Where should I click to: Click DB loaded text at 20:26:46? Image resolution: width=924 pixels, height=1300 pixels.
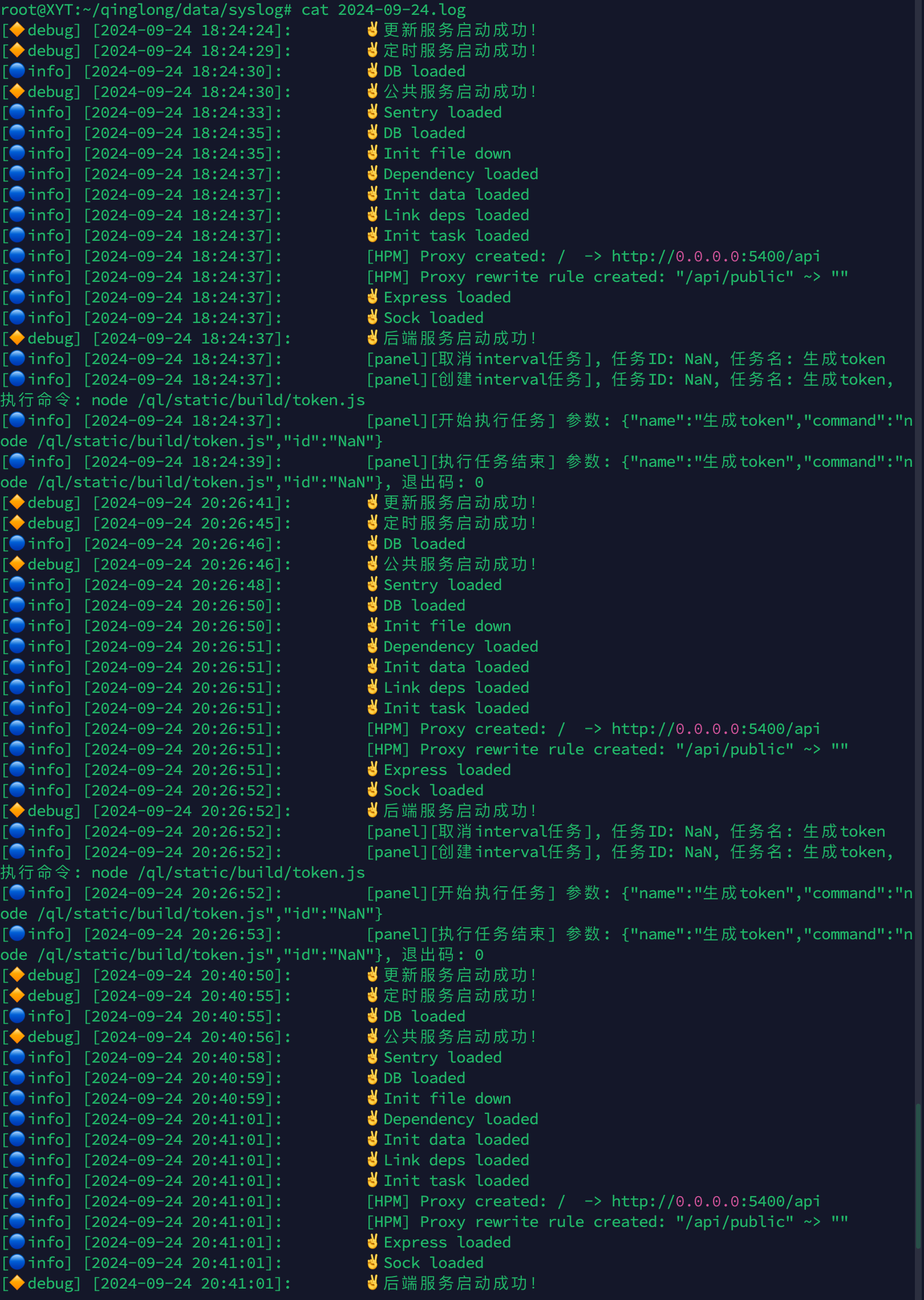[424, 544]
